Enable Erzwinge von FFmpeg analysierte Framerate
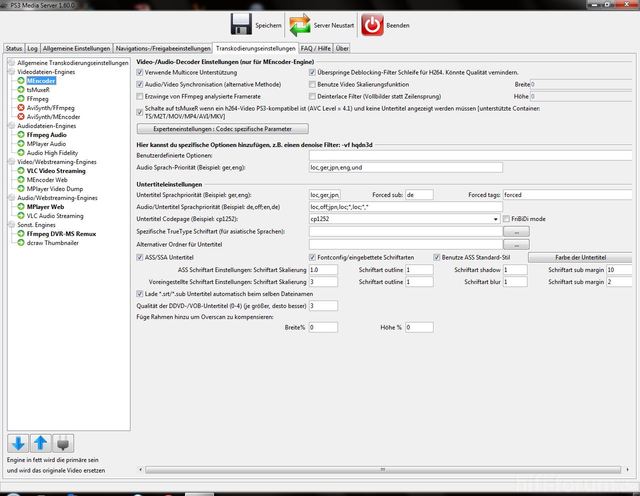The width and height of the screenshot is (640, 496). pyautogui.click(x=140, y=96)
